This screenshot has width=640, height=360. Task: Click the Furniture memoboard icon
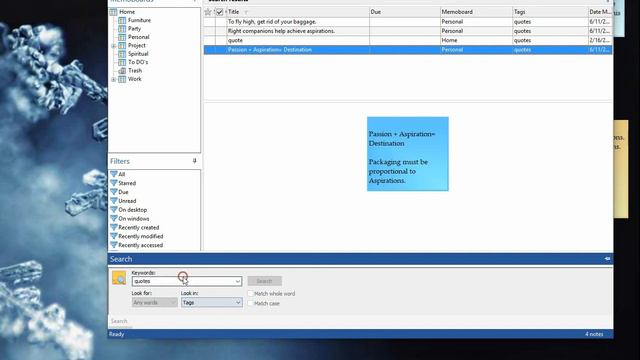(122, 20)
